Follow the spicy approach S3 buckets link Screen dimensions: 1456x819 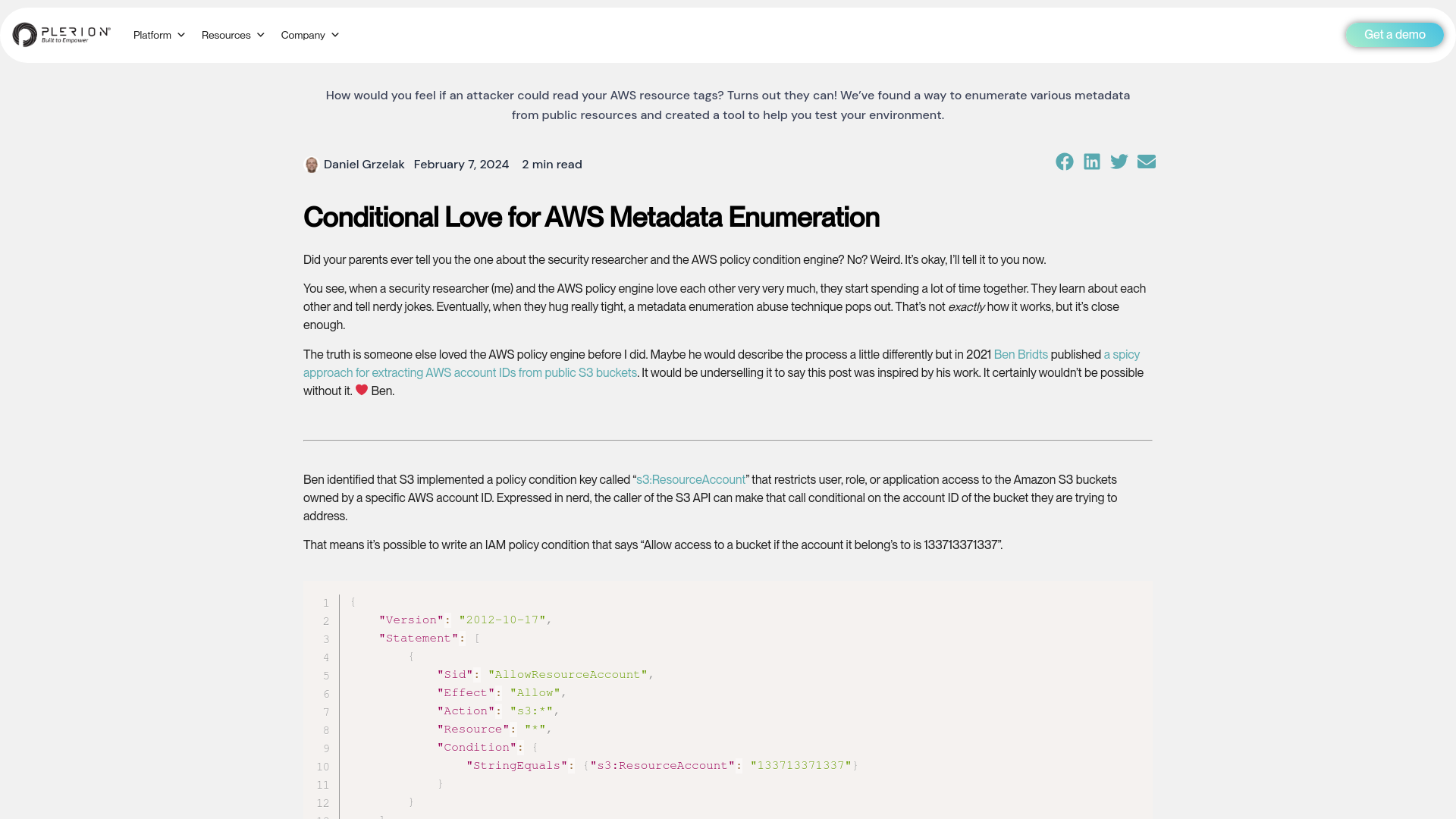coord(470,373)
